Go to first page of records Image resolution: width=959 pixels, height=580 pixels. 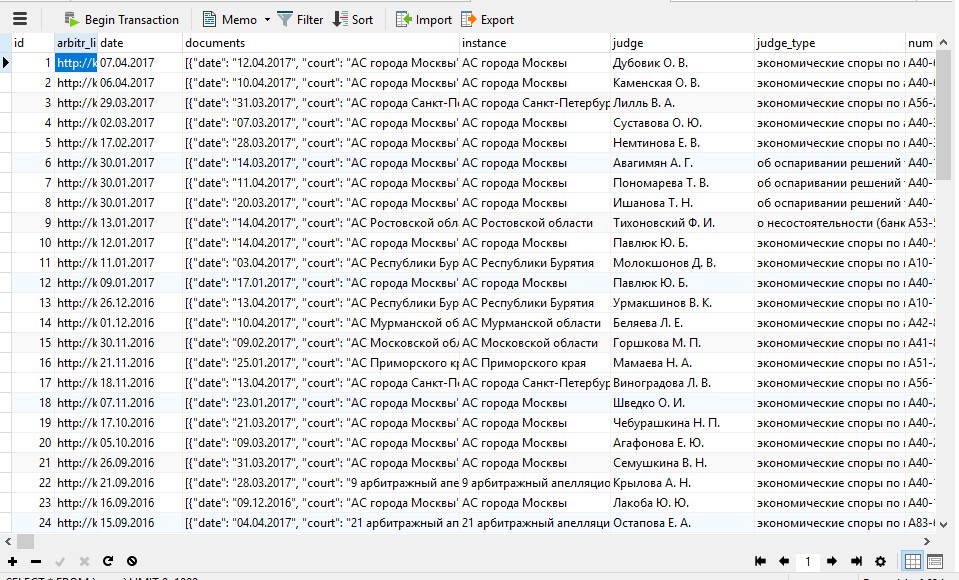760,561
